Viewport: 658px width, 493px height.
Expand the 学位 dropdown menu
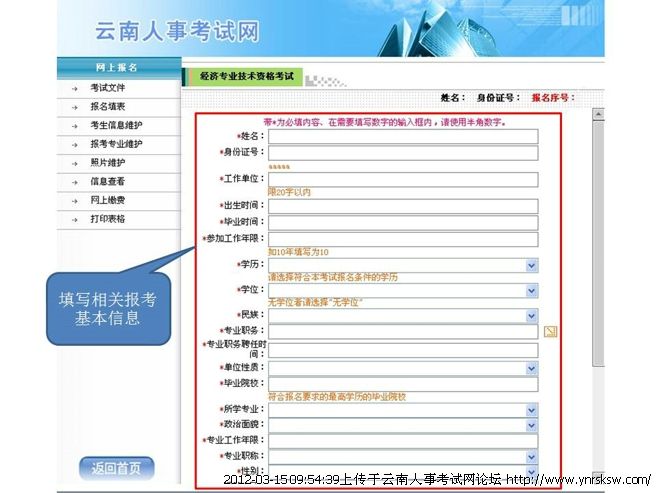531,290
